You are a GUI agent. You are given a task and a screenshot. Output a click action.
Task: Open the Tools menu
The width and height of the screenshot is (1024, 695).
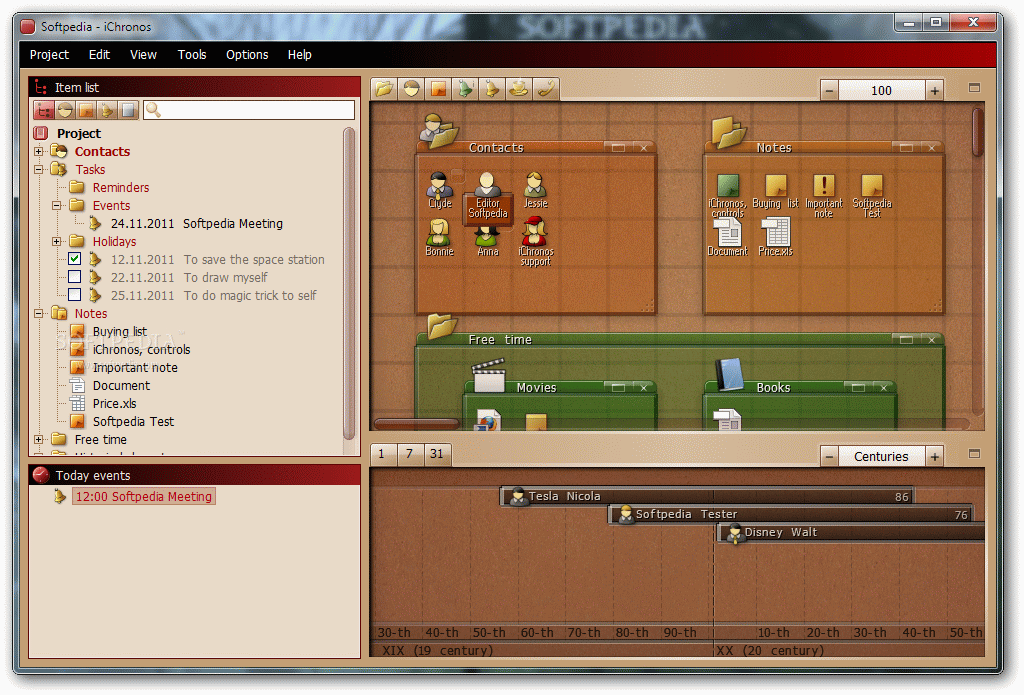[x=192, y=55]
